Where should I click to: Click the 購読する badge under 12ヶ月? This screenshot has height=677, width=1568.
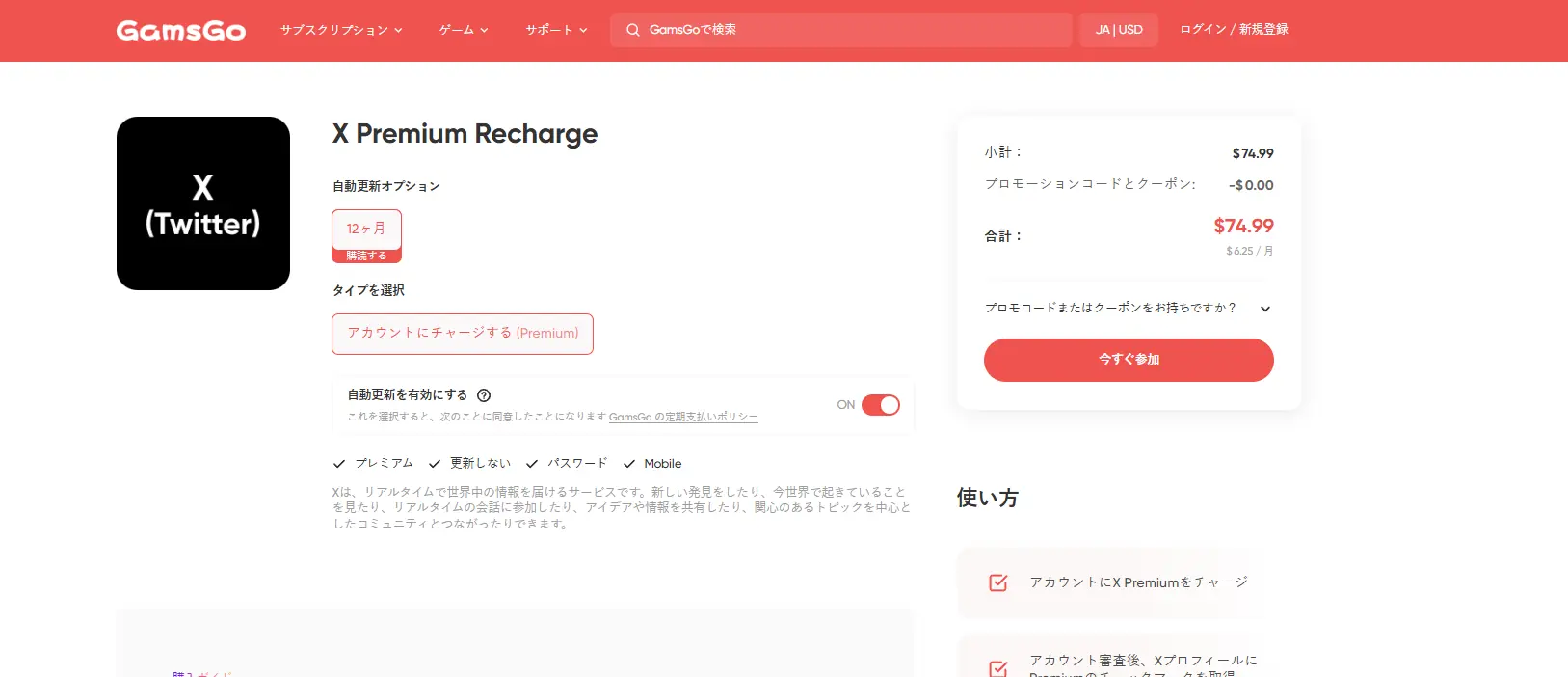[366, 257]
